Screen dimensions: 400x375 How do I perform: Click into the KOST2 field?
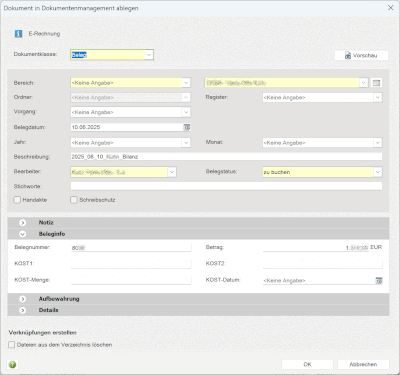323,264
